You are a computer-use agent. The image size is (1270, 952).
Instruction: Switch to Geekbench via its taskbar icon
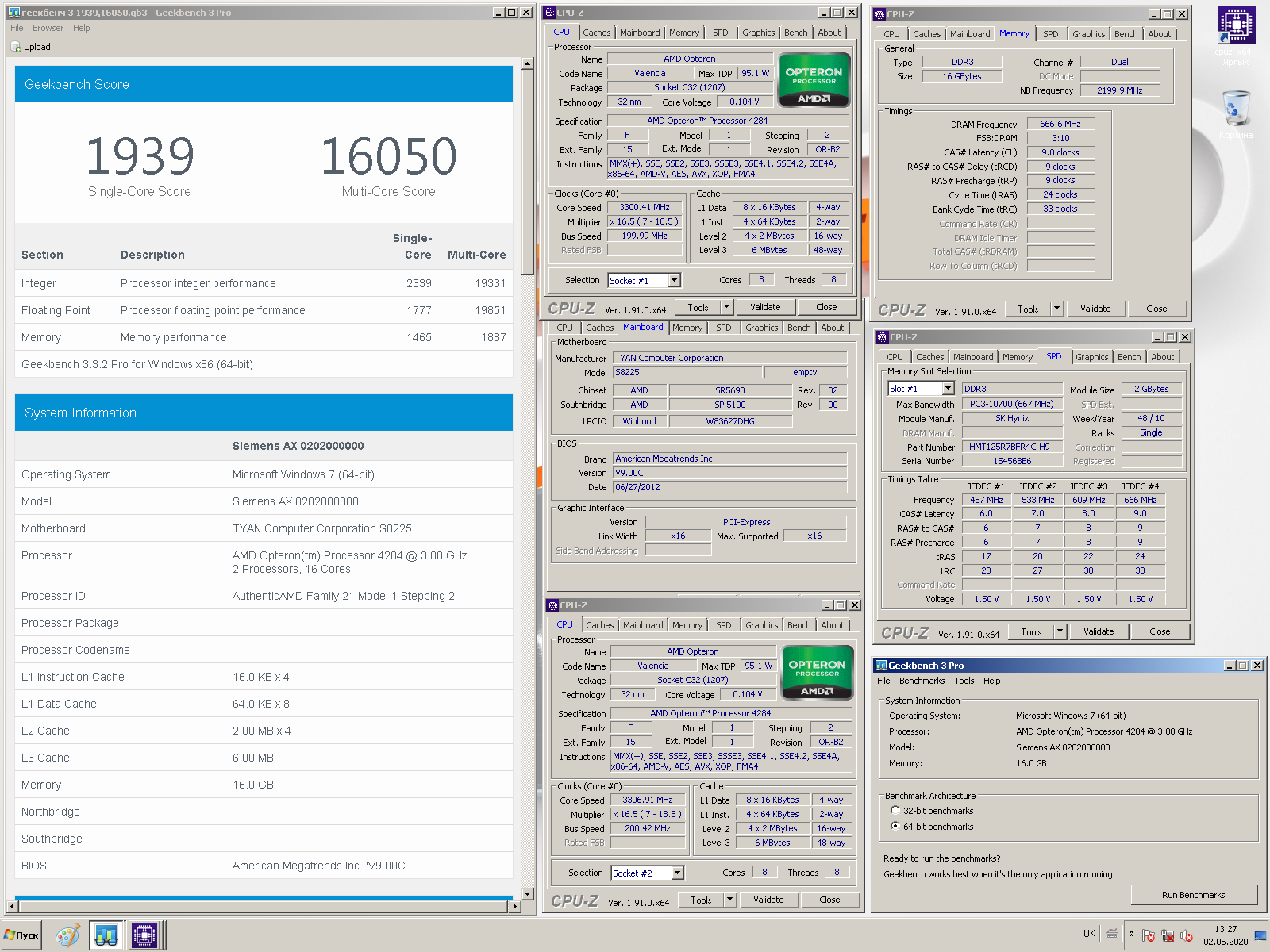click(x=106, y=935)
